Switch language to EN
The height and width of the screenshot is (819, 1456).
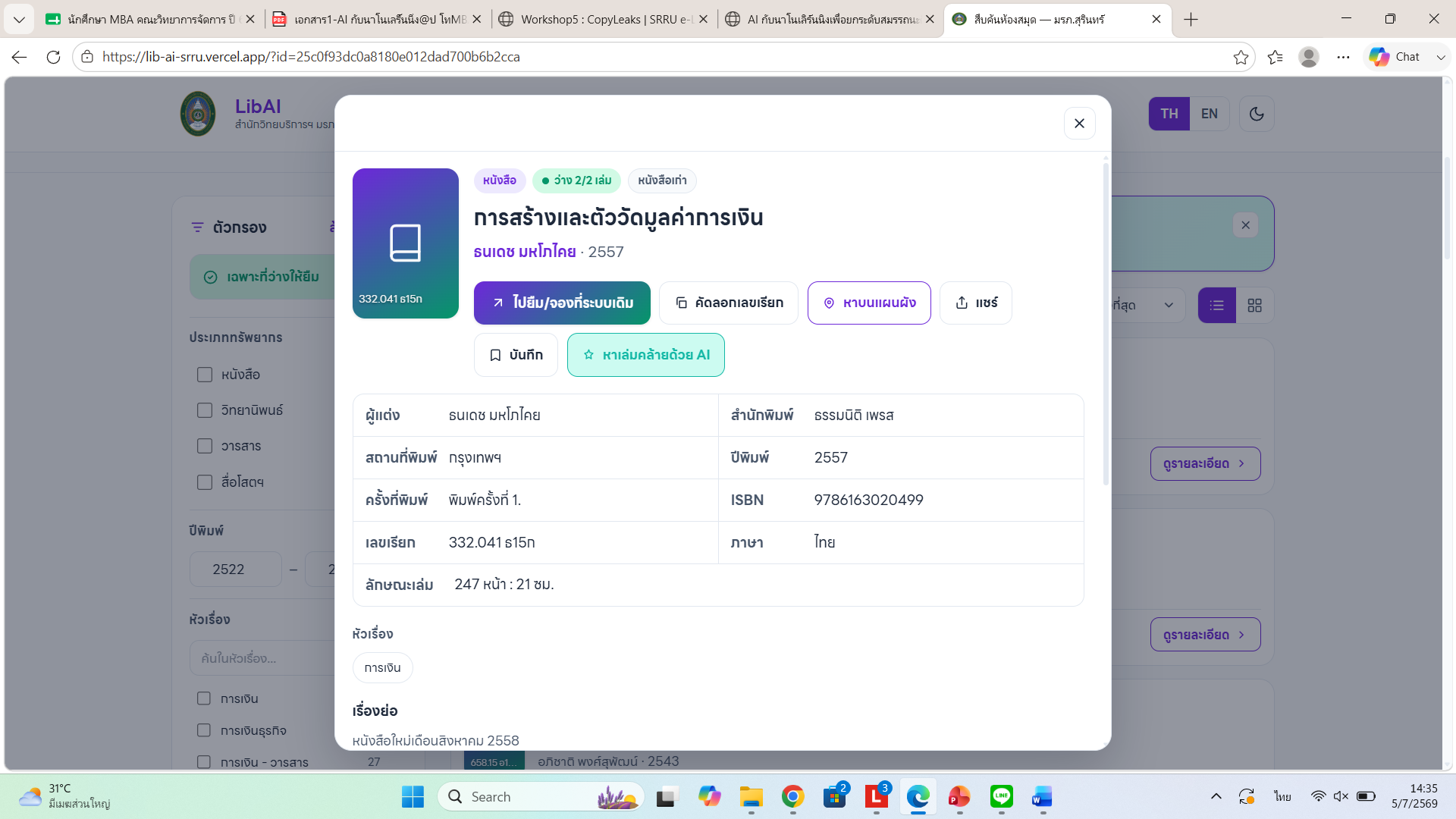[1209, 114]
